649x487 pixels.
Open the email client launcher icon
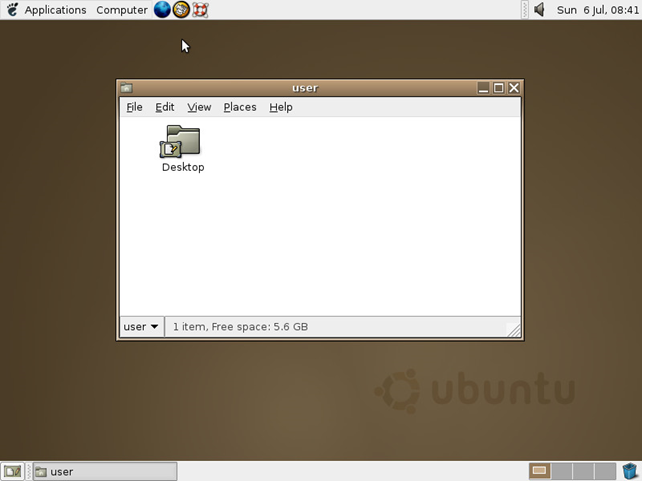(181, 10)
